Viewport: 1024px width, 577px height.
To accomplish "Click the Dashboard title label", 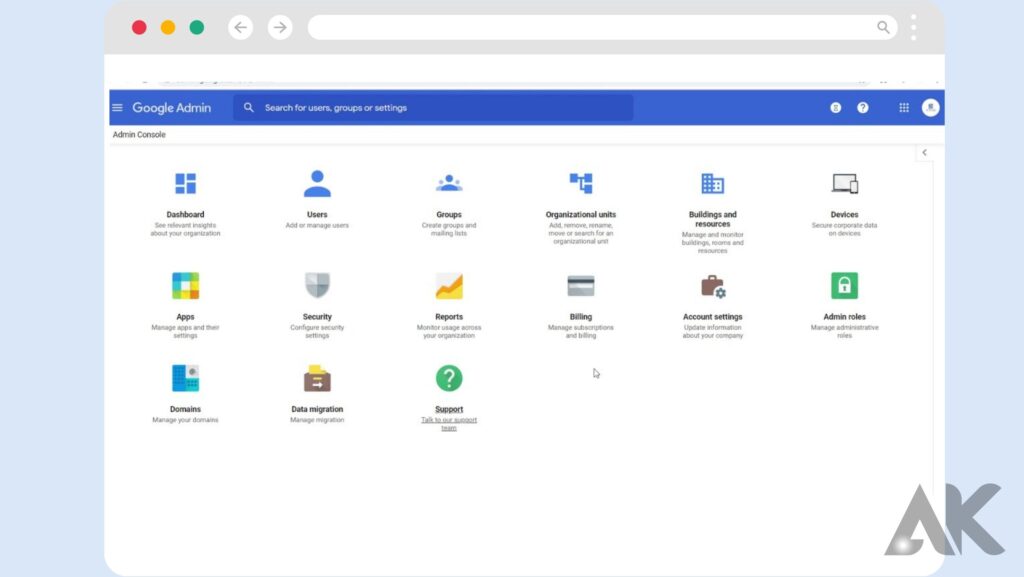I will (x=185, y=215).
